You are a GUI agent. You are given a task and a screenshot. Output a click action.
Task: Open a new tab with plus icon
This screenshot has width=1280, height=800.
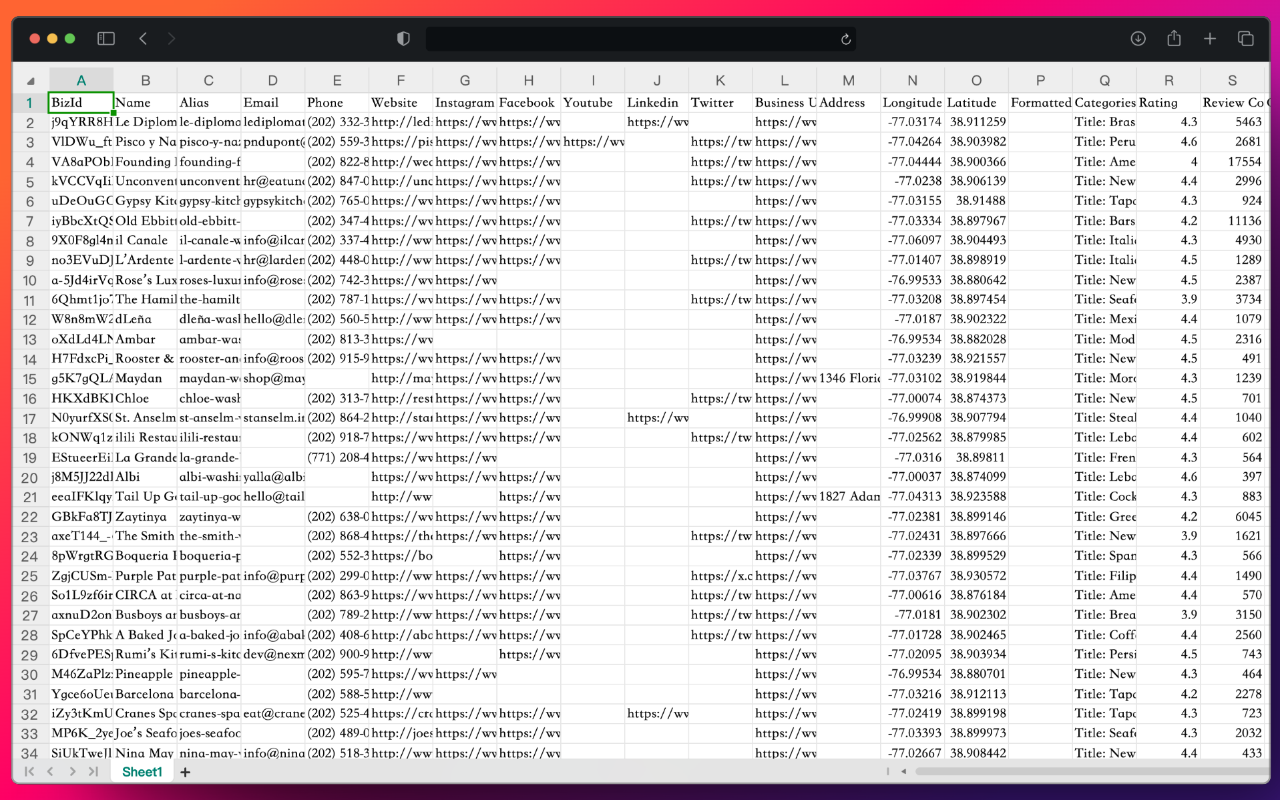[1210, 39]
